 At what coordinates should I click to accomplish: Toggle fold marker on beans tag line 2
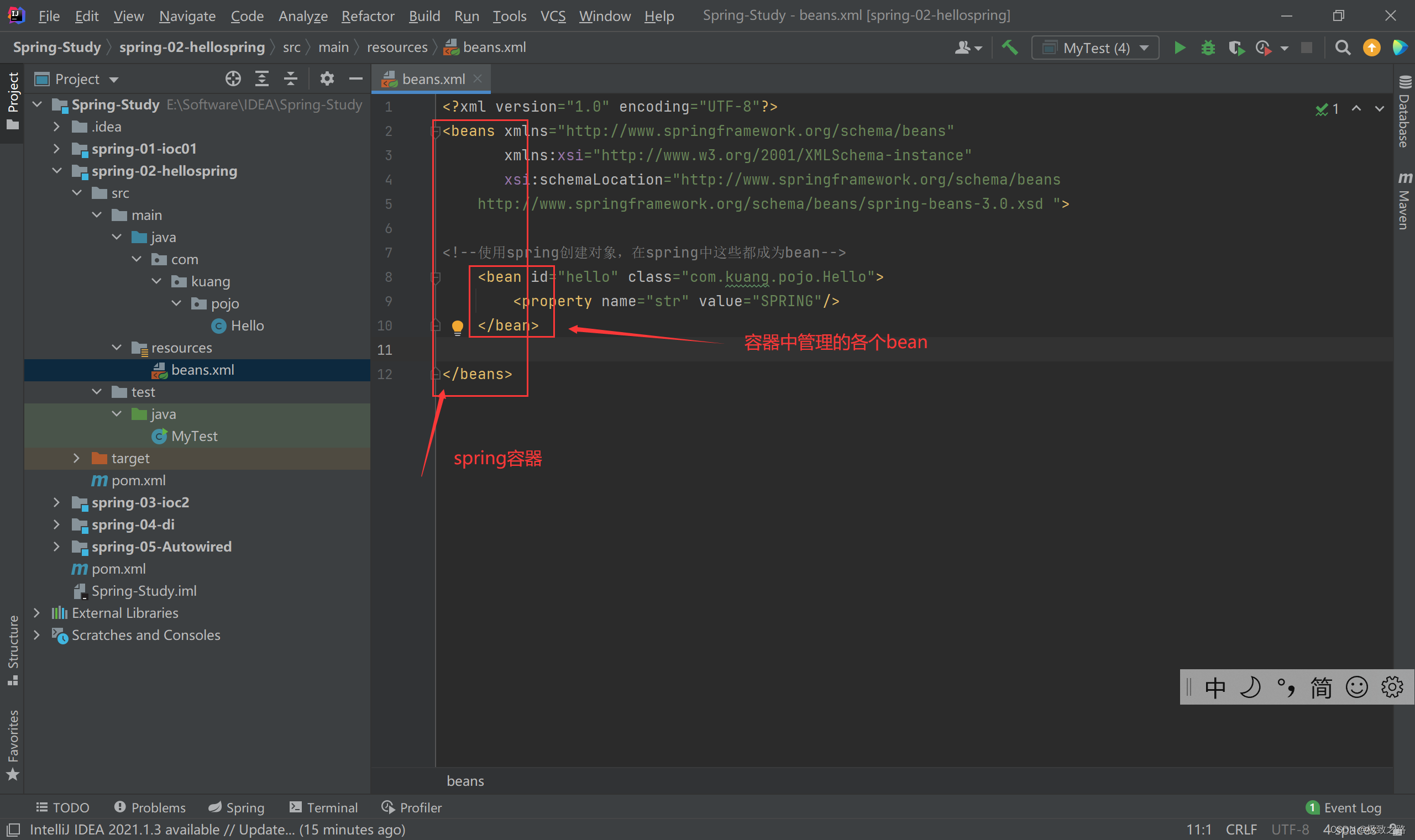click(x=435, y=132)
